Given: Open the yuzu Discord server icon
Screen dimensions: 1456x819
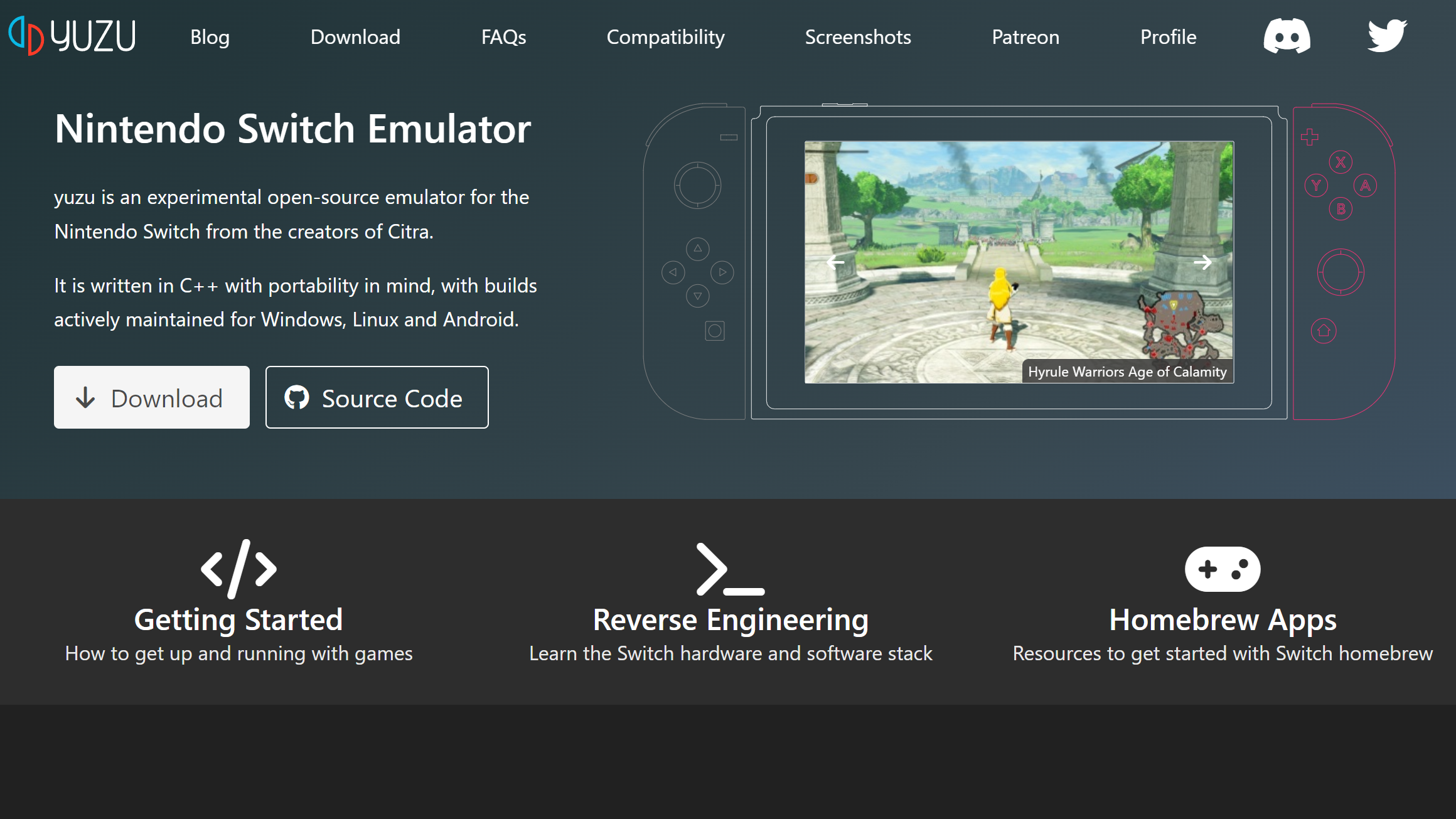Looking at the screenshot, I should point(1286,36).
